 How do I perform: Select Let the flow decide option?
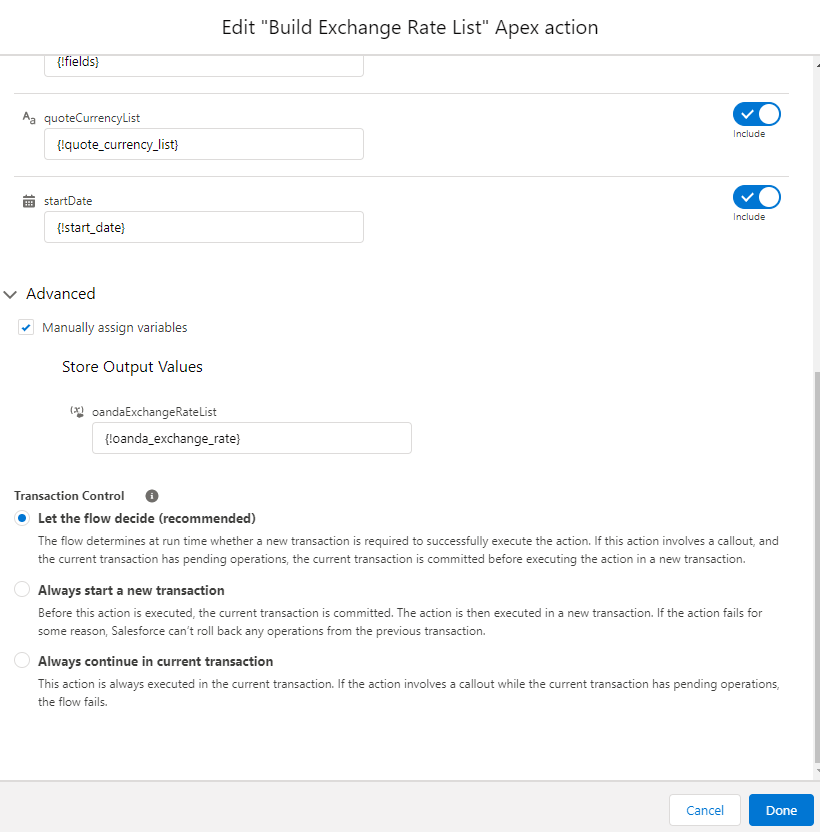point(22,518)
